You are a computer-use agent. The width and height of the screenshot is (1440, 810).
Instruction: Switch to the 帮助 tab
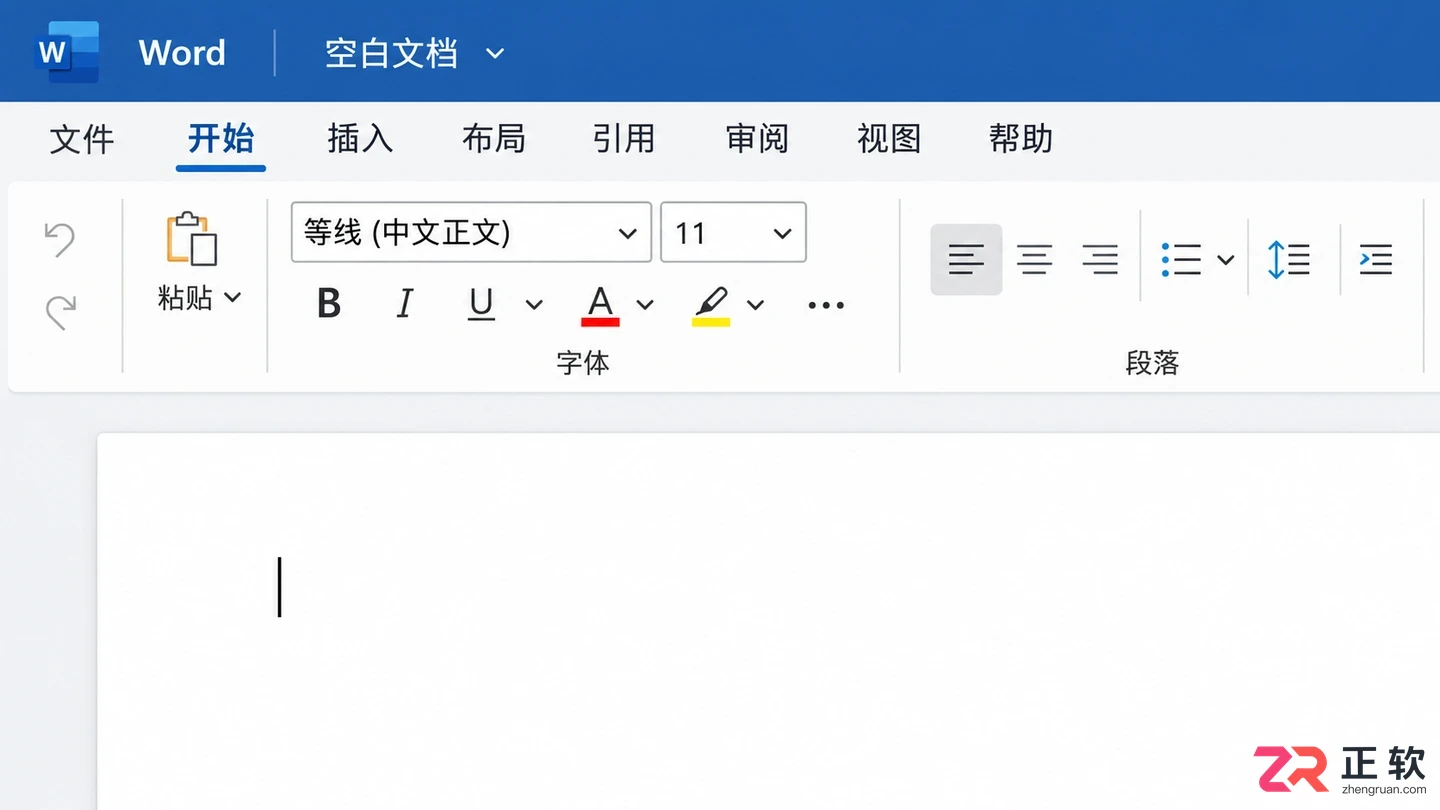coord(1021,139)
